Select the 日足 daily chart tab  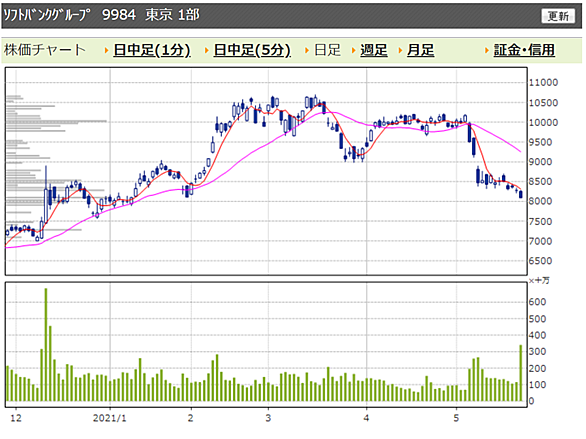(327, 50)
